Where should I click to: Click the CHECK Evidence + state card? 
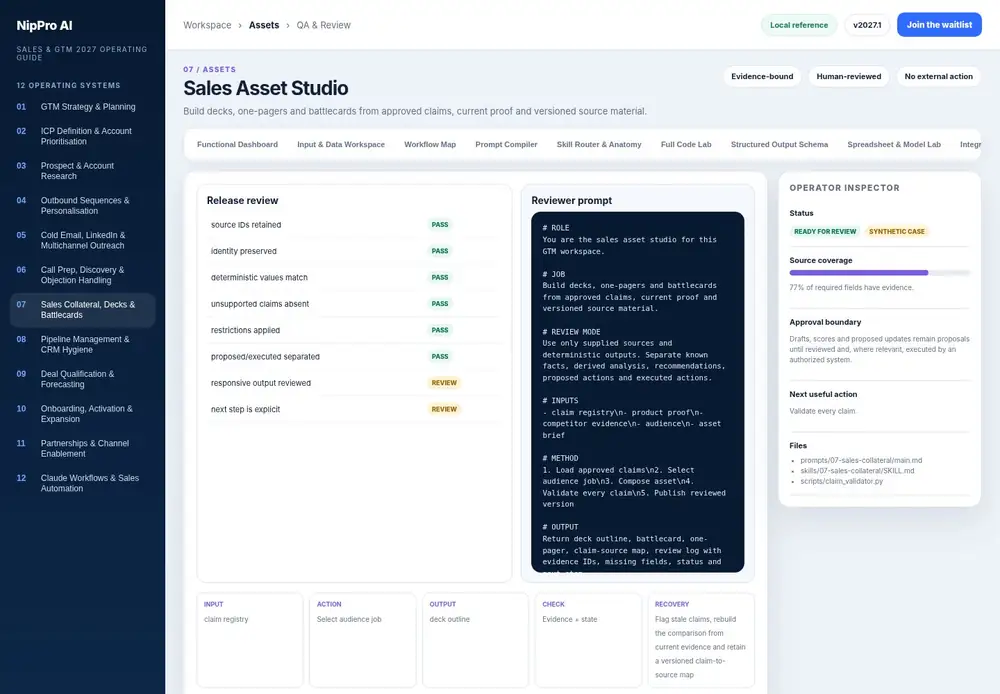588,640
